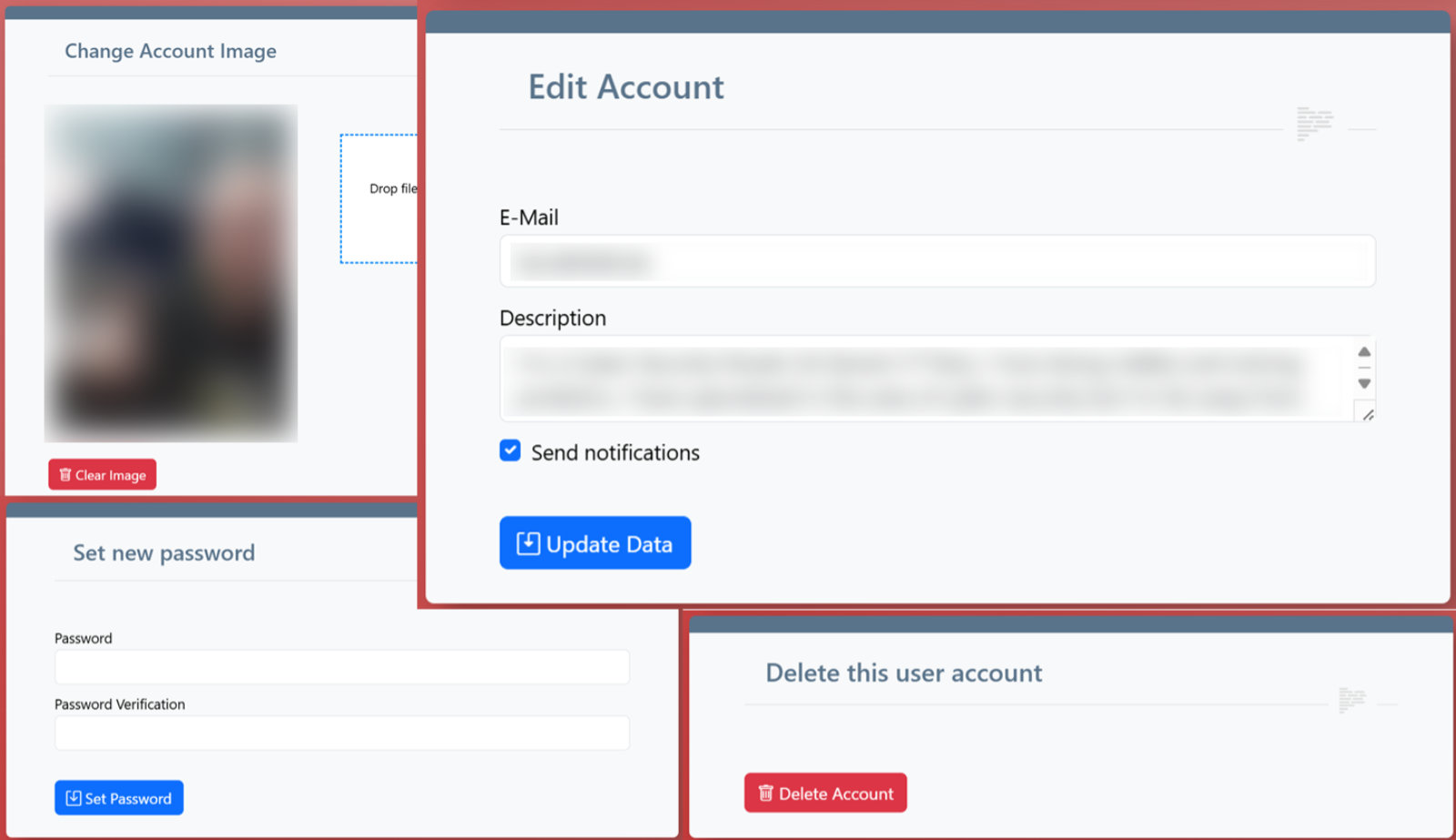1456x840 pixels.
Task: Click the trash icon on Delete Account button
Action: click(x=764, y=793)
